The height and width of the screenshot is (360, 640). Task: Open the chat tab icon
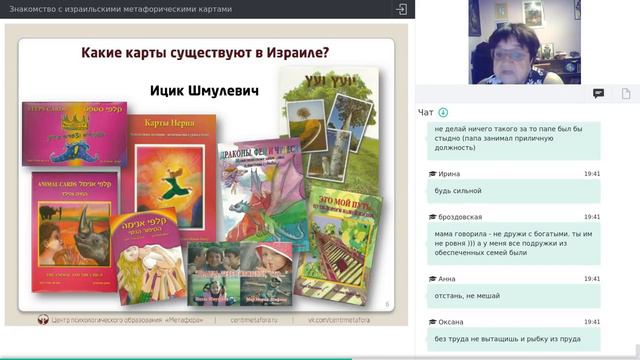pyautogui.click(x=598, y=93)
